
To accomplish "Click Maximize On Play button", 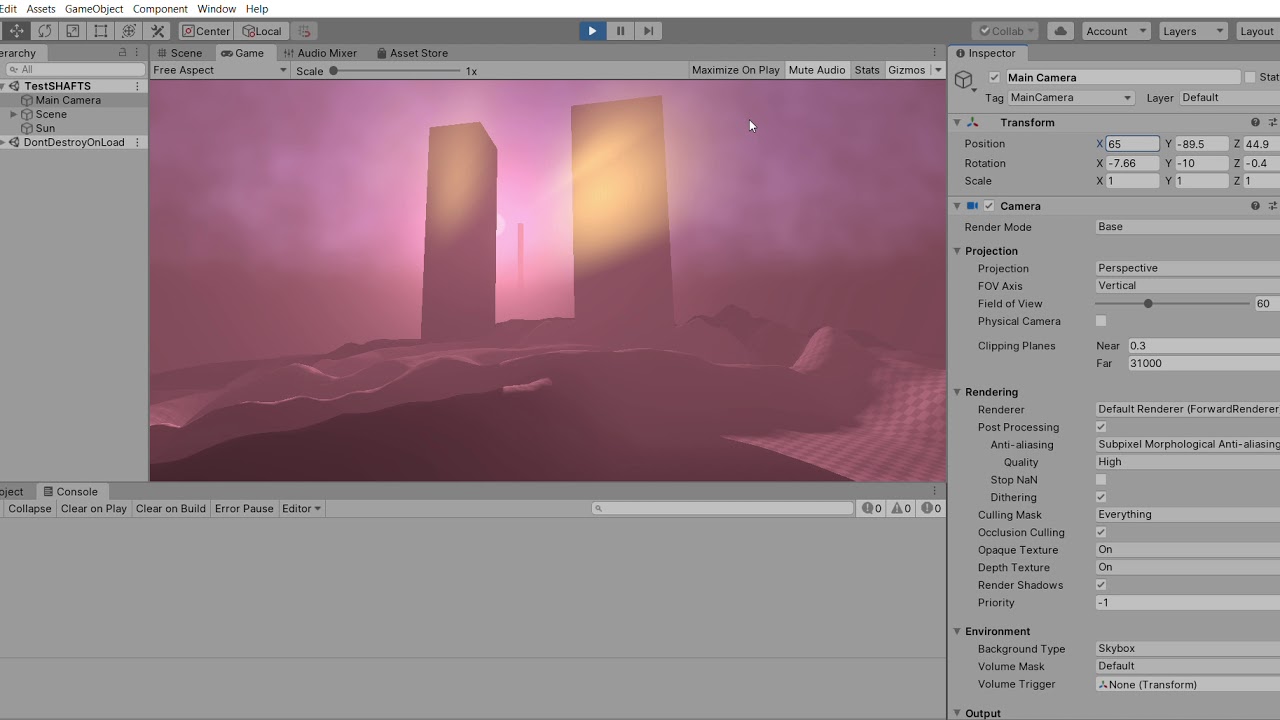I will 736,70.
